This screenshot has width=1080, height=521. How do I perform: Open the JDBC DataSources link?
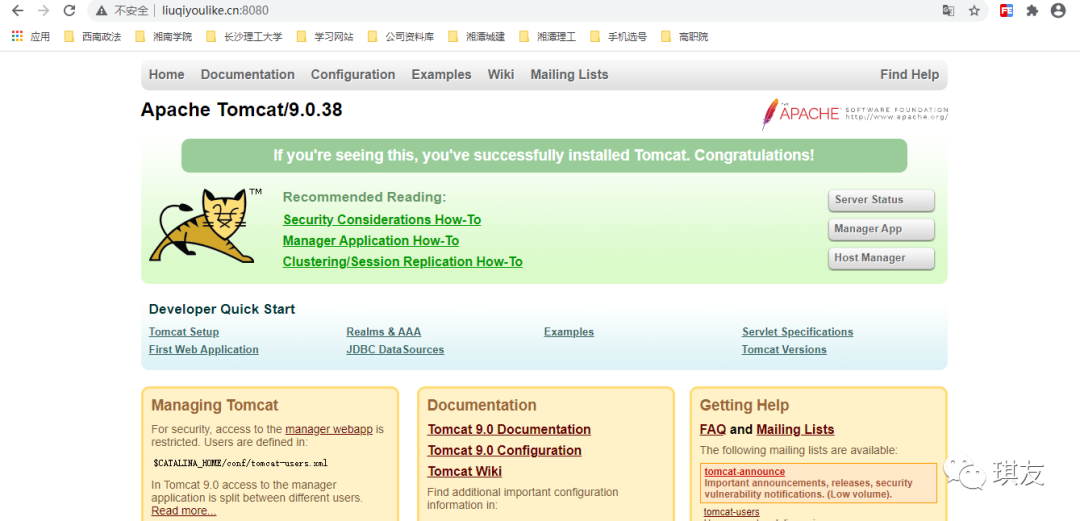pos(395,349)
